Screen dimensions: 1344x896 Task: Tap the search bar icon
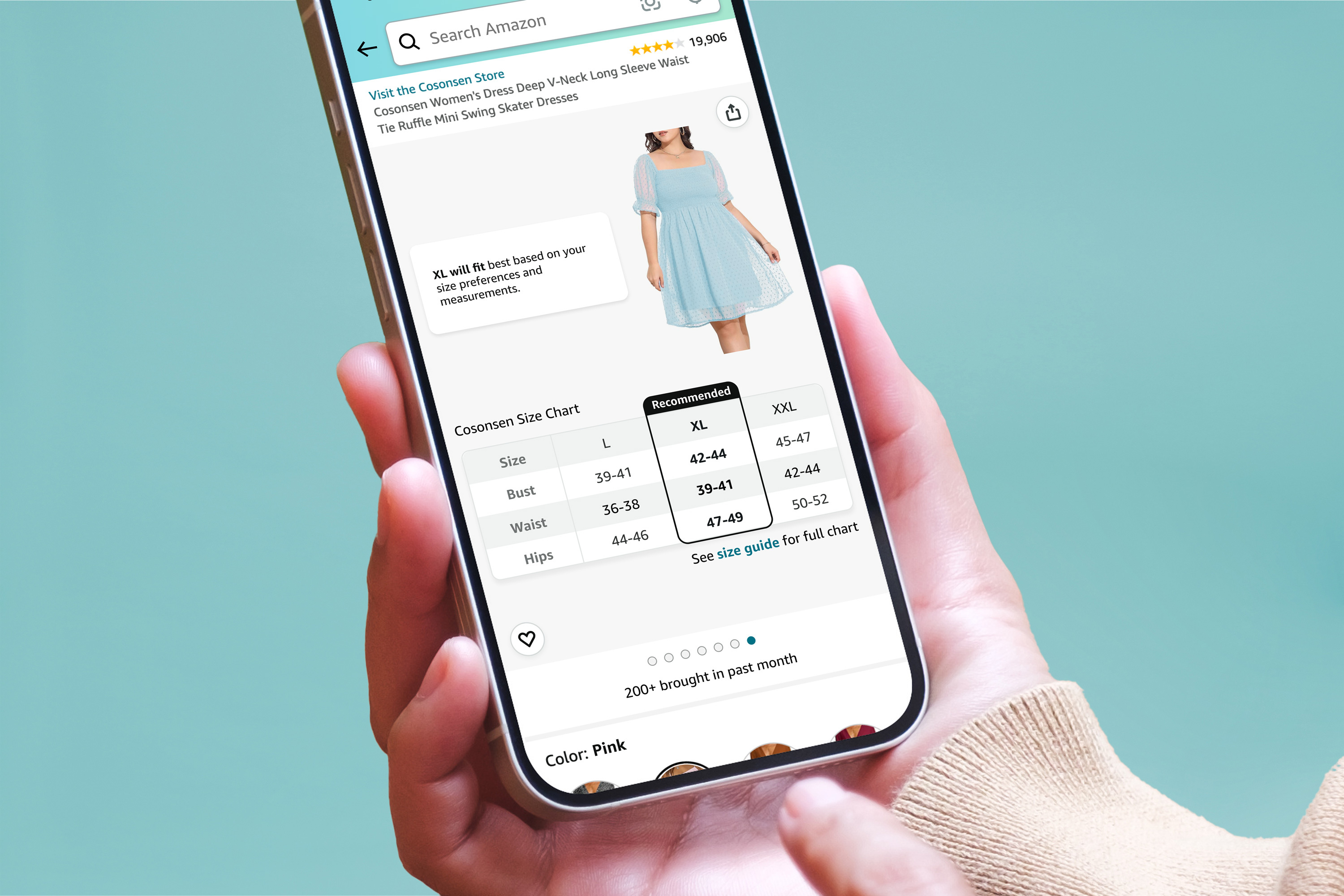click(409, 41)
